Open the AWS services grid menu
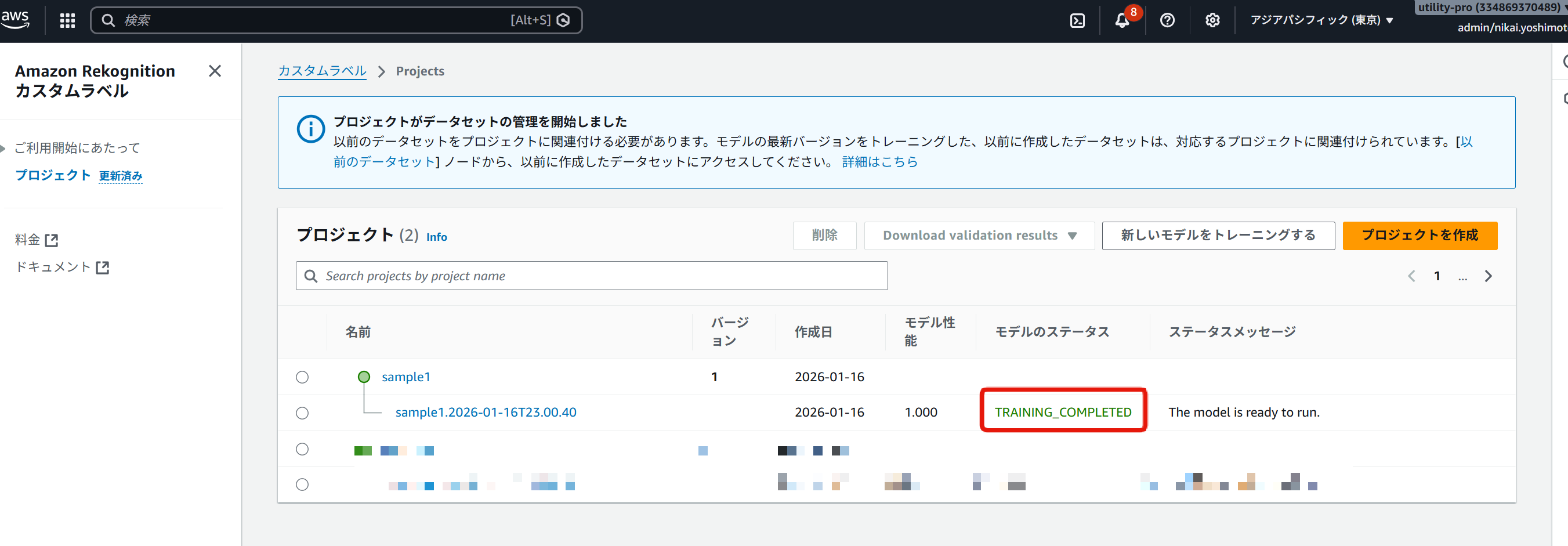 (x=67, y=20)
